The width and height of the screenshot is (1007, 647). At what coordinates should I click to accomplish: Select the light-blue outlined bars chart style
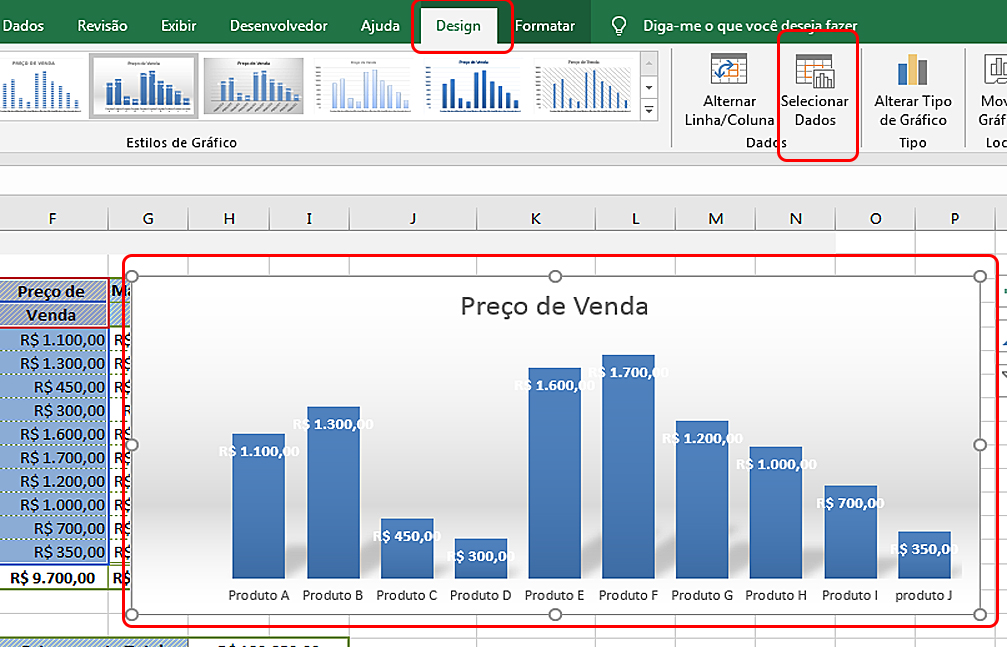tap(362, 85)
